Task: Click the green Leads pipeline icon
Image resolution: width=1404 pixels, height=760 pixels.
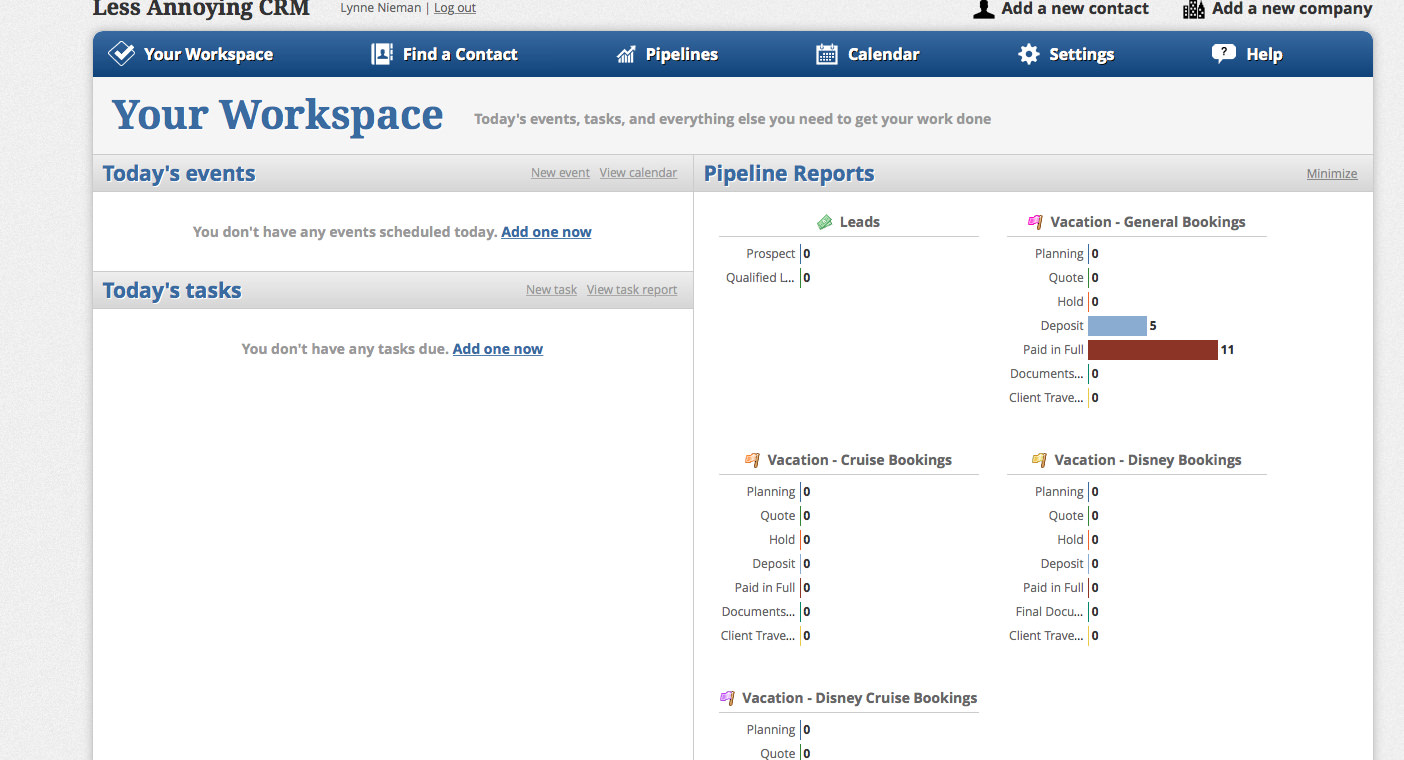Action: tap(824, 221)
